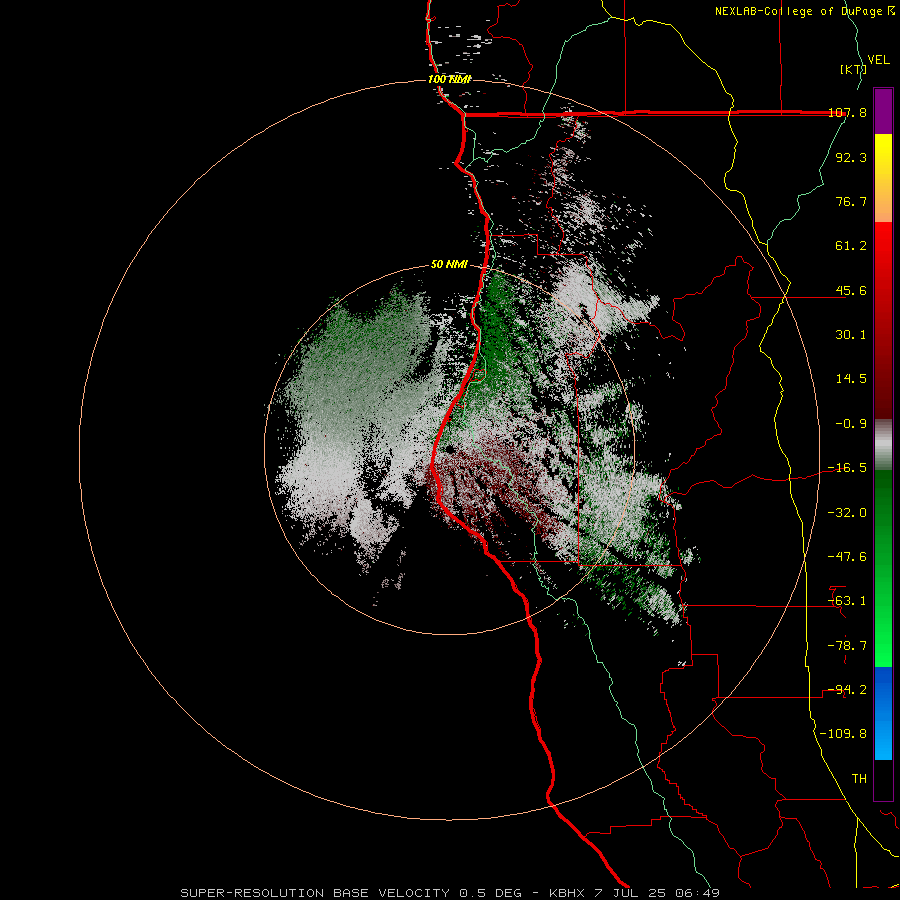Image resolution: width=900 pixels, height=900 pixels.
Task: Click the VEL legend title
Action: (879, 60)
